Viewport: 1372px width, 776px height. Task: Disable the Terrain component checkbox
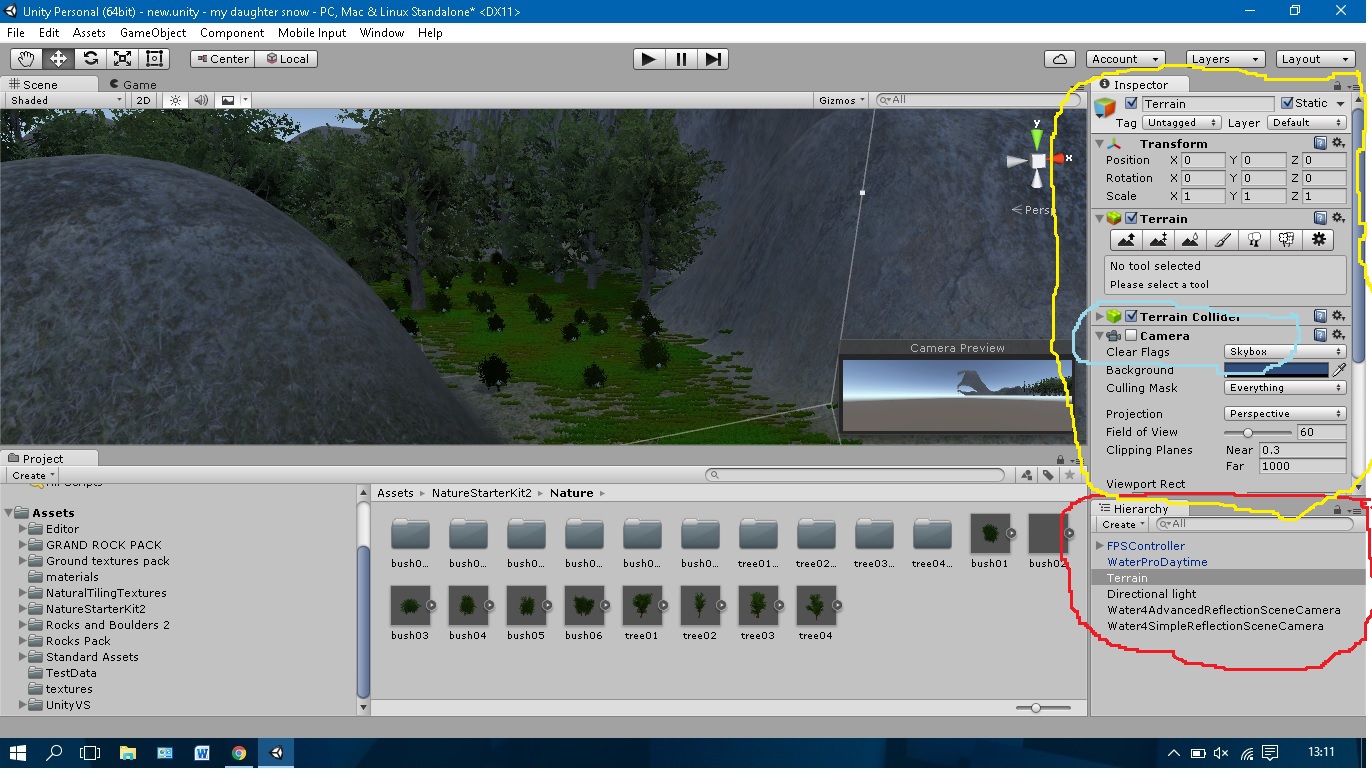pos(1131,218)
